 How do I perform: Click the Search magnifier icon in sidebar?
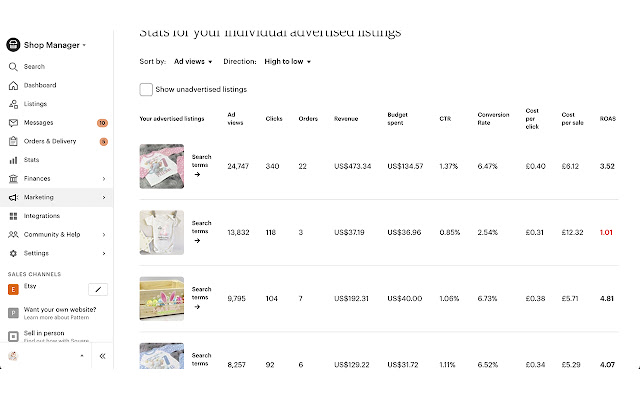click(x=13, y=67)
